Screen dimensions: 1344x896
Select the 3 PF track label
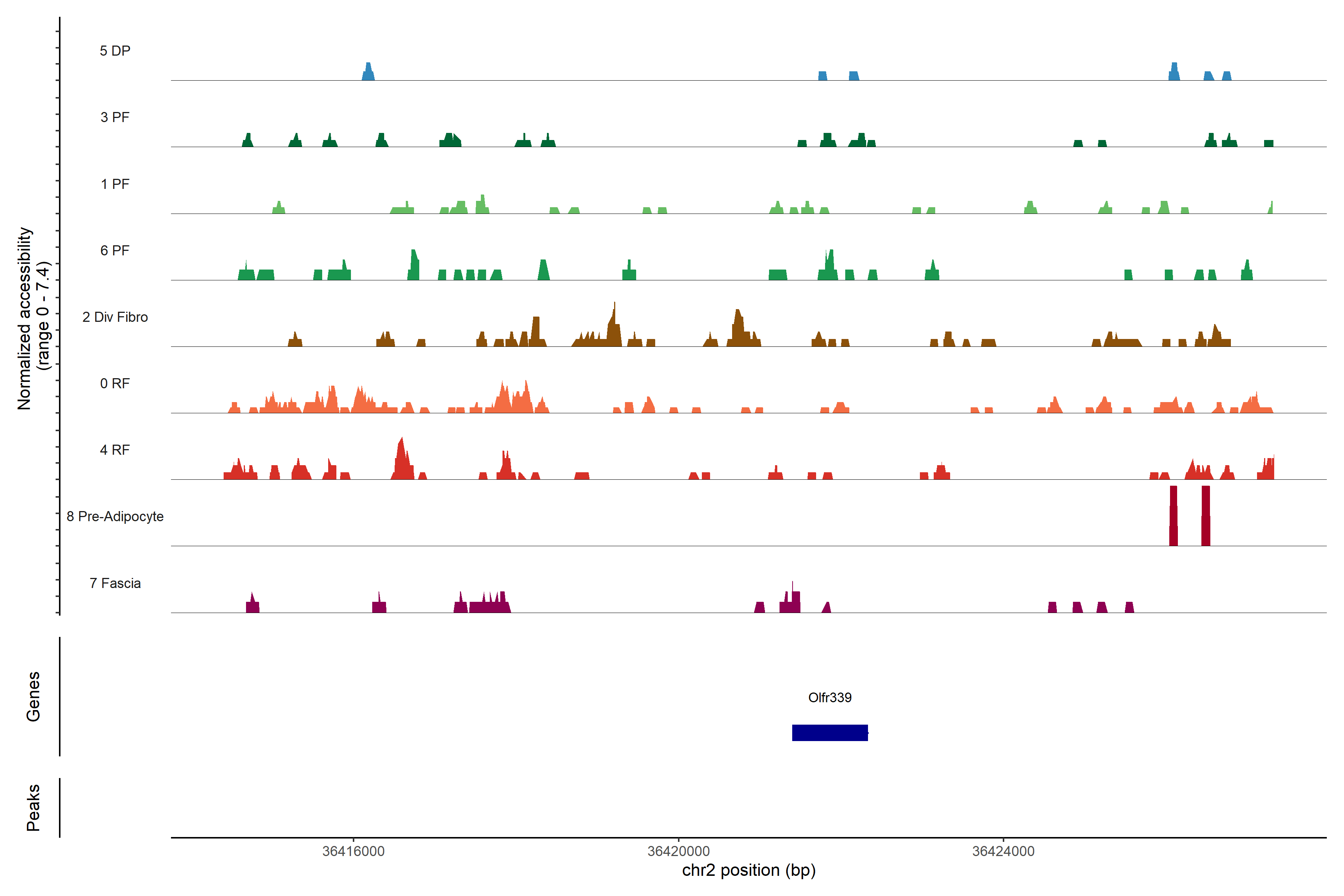tap(115, 117)
